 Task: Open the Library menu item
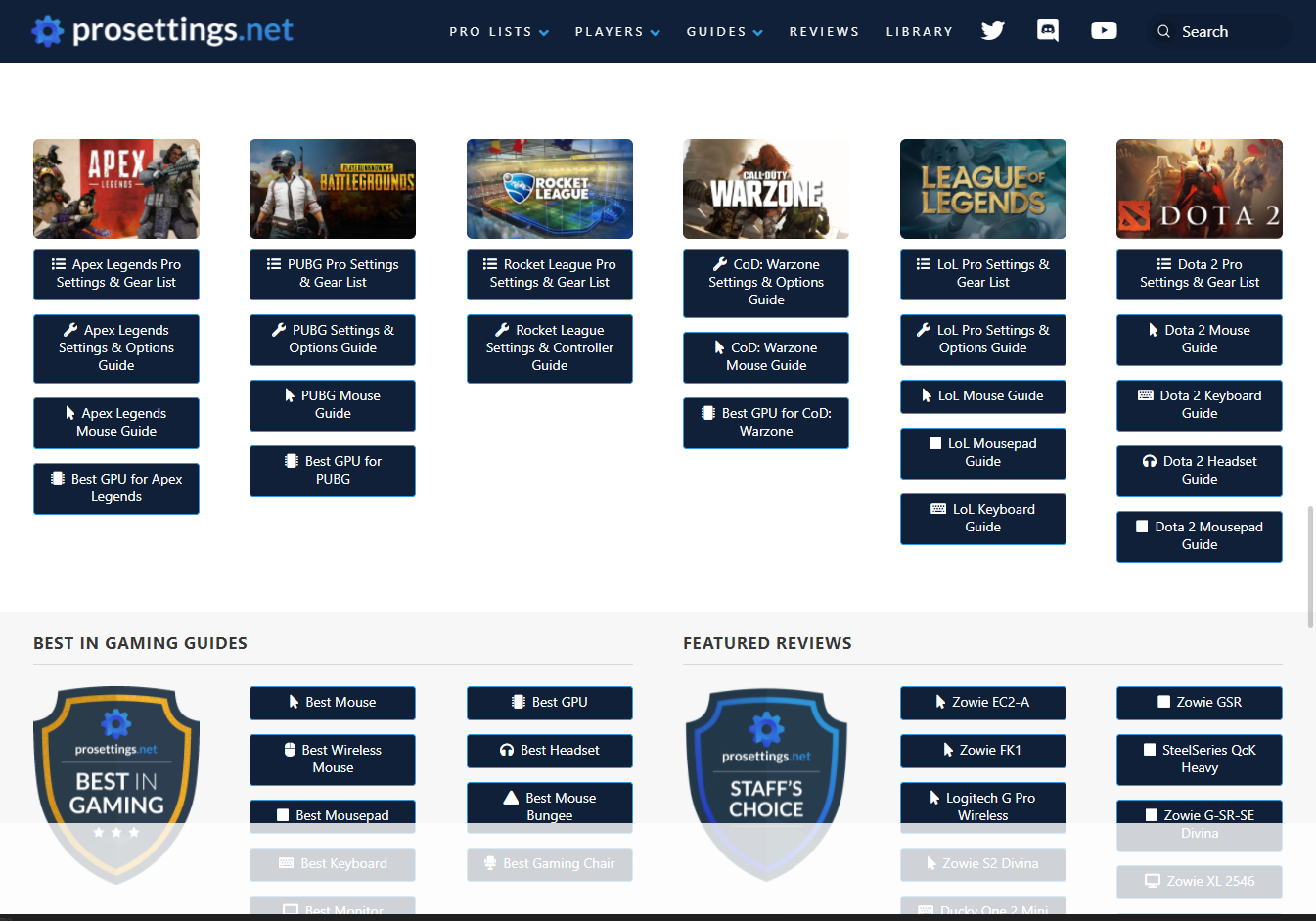(x=920, y=31)
